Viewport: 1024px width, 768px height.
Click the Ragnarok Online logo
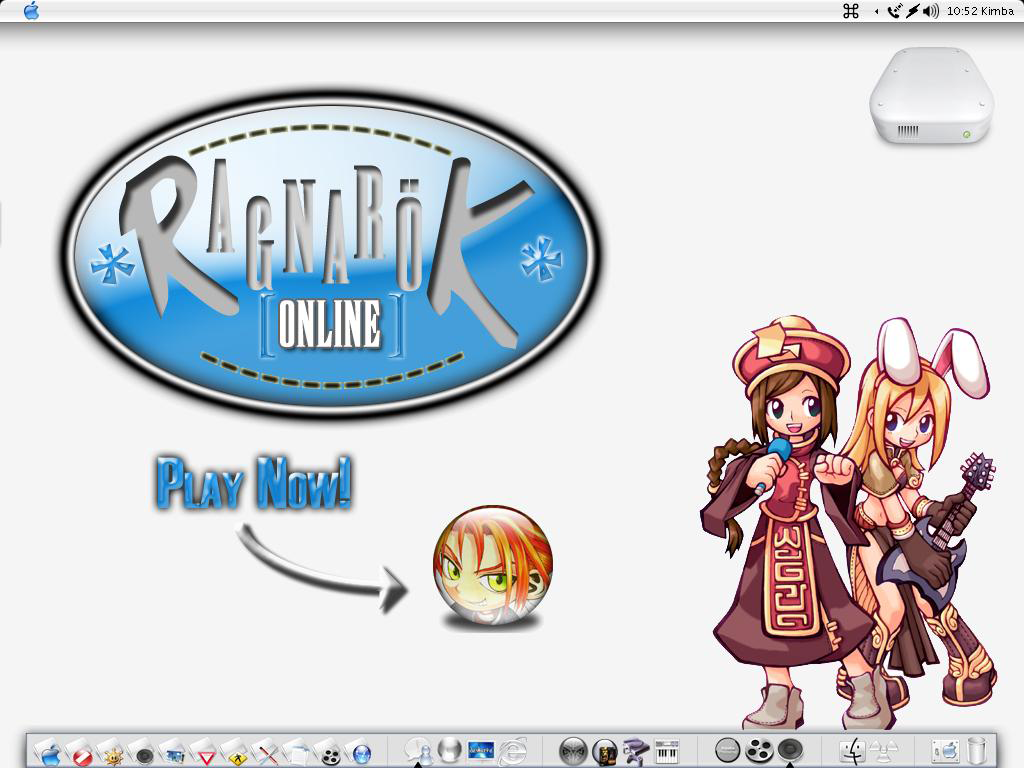click(330, 253)
